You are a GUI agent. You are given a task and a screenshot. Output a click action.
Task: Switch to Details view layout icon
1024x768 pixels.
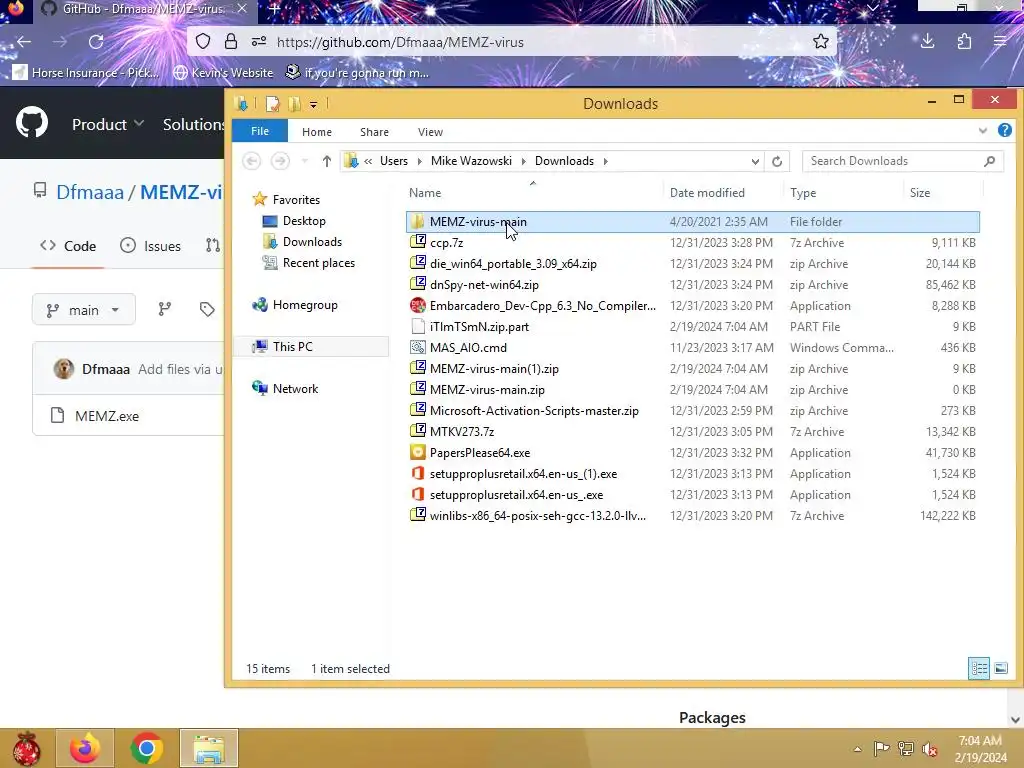pyautogui.click(x=979, y=668)
